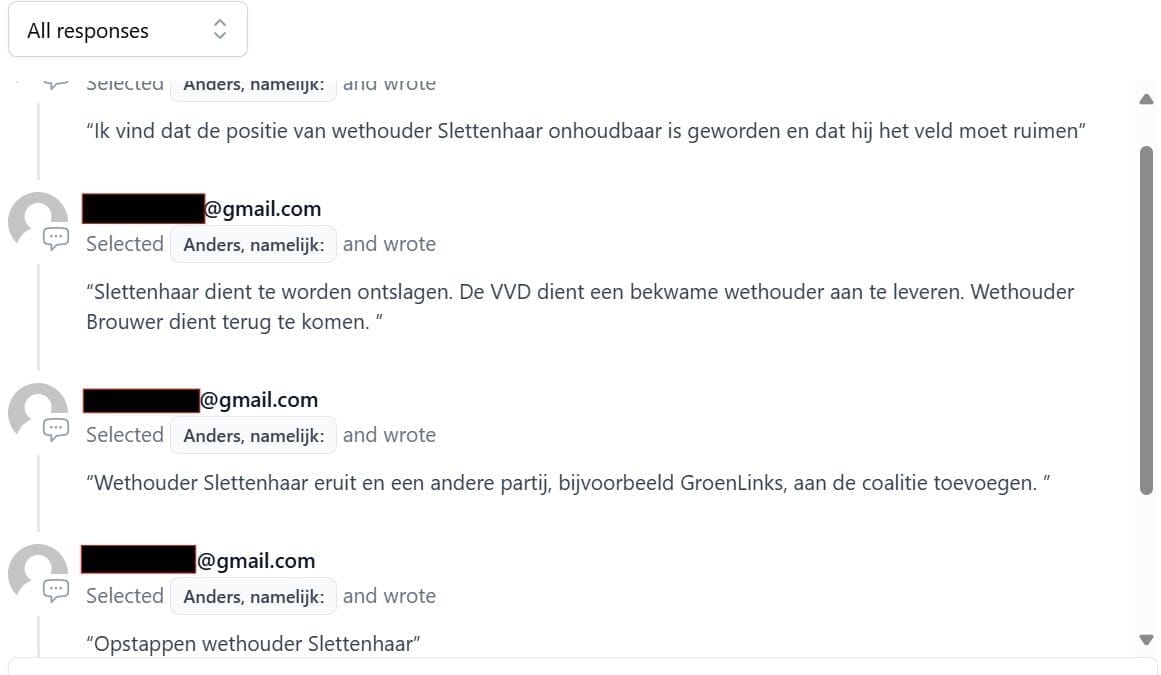Click comment bubble icon beside 'Slettenhaar dient te worden ontslagen' response
Viewport: 1161px width, 675px height.
(56, 238)
